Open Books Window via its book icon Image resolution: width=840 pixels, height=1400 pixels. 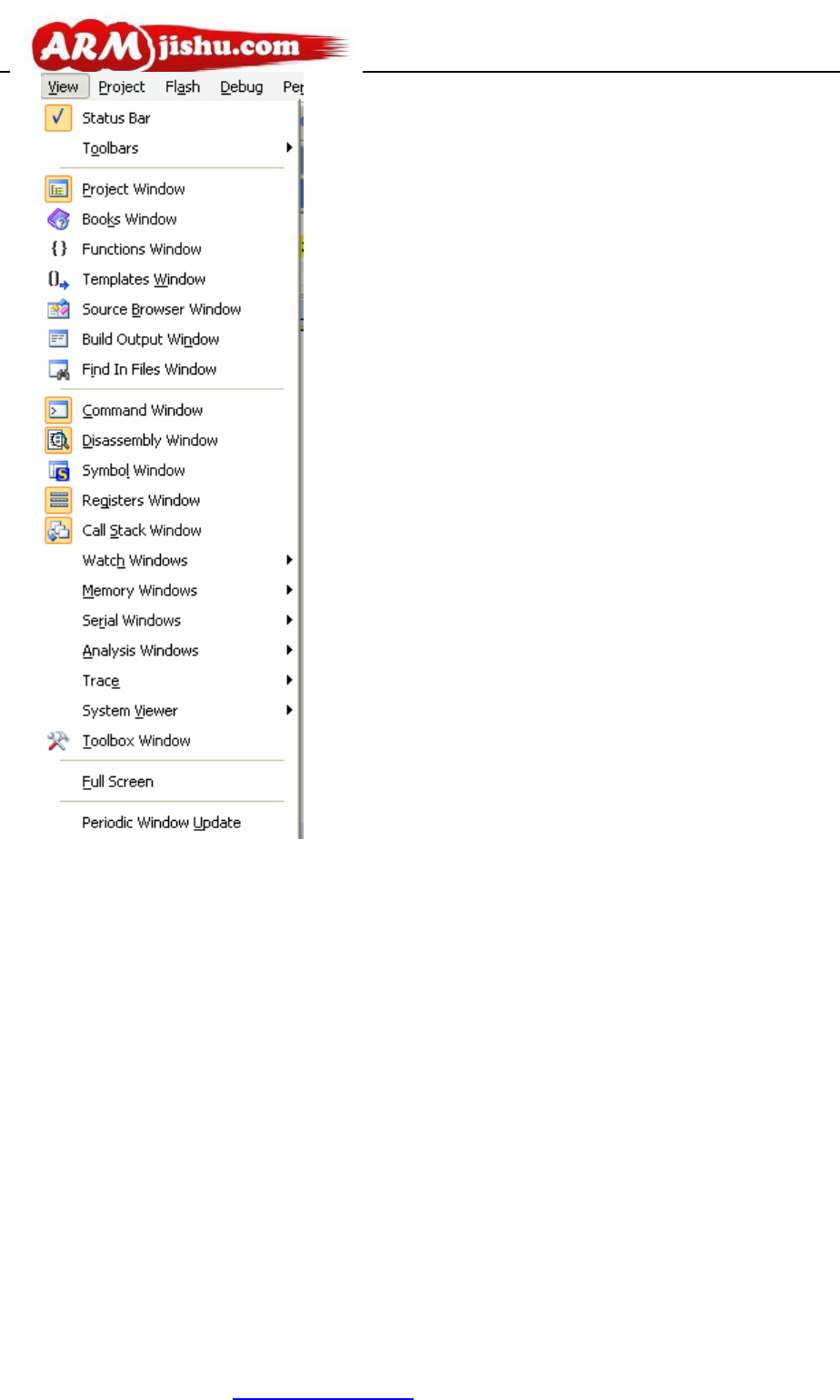point(58,219)
